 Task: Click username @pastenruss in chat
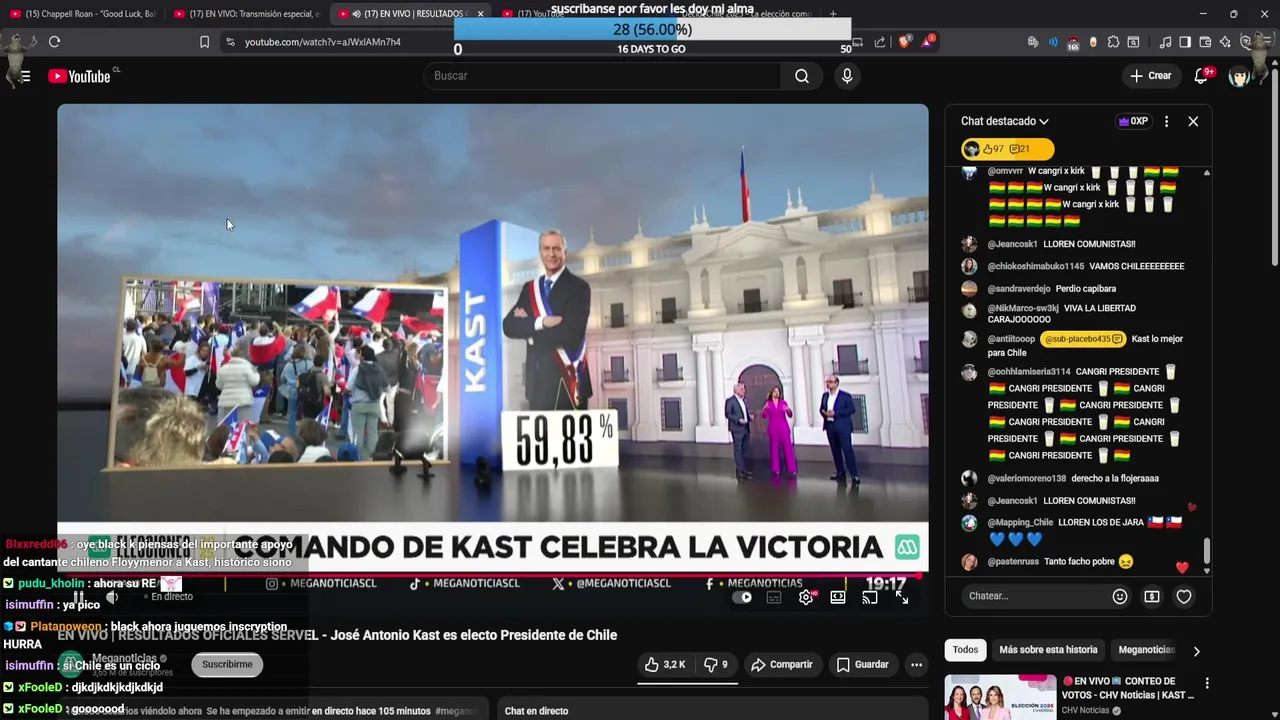coord(1013,562)
